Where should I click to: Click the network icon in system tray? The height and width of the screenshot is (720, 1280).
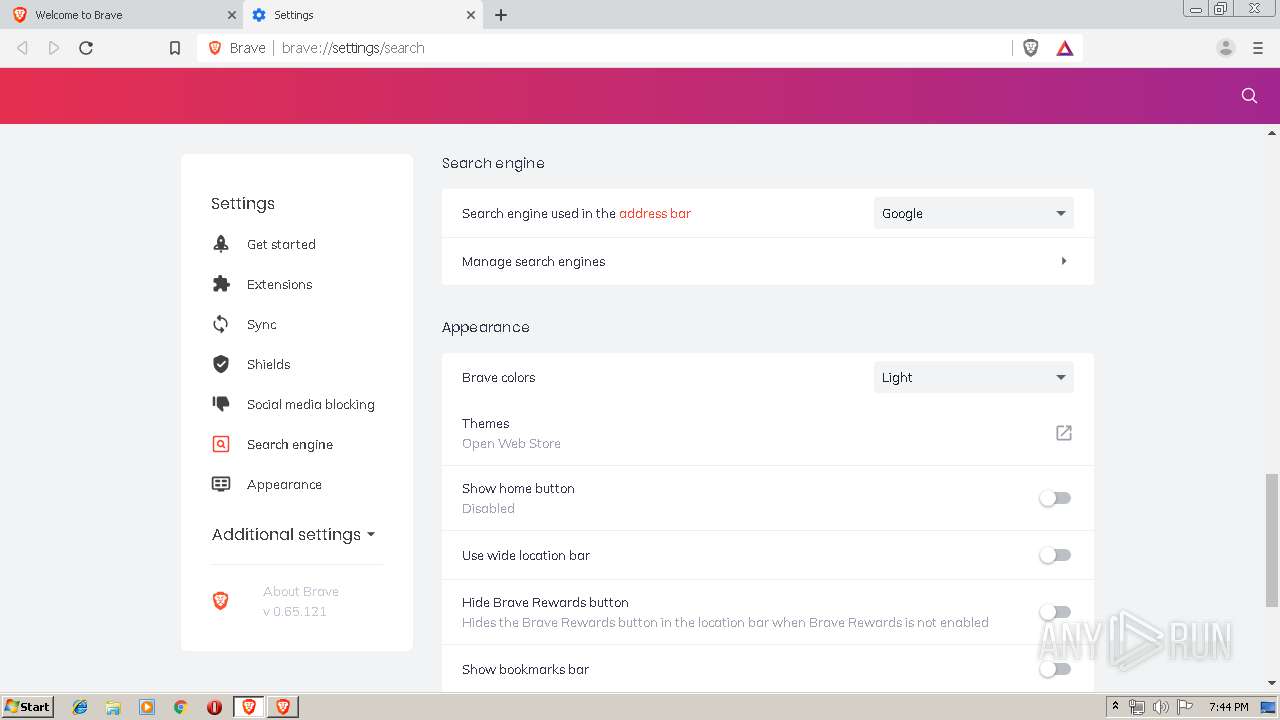(1137, 707)
